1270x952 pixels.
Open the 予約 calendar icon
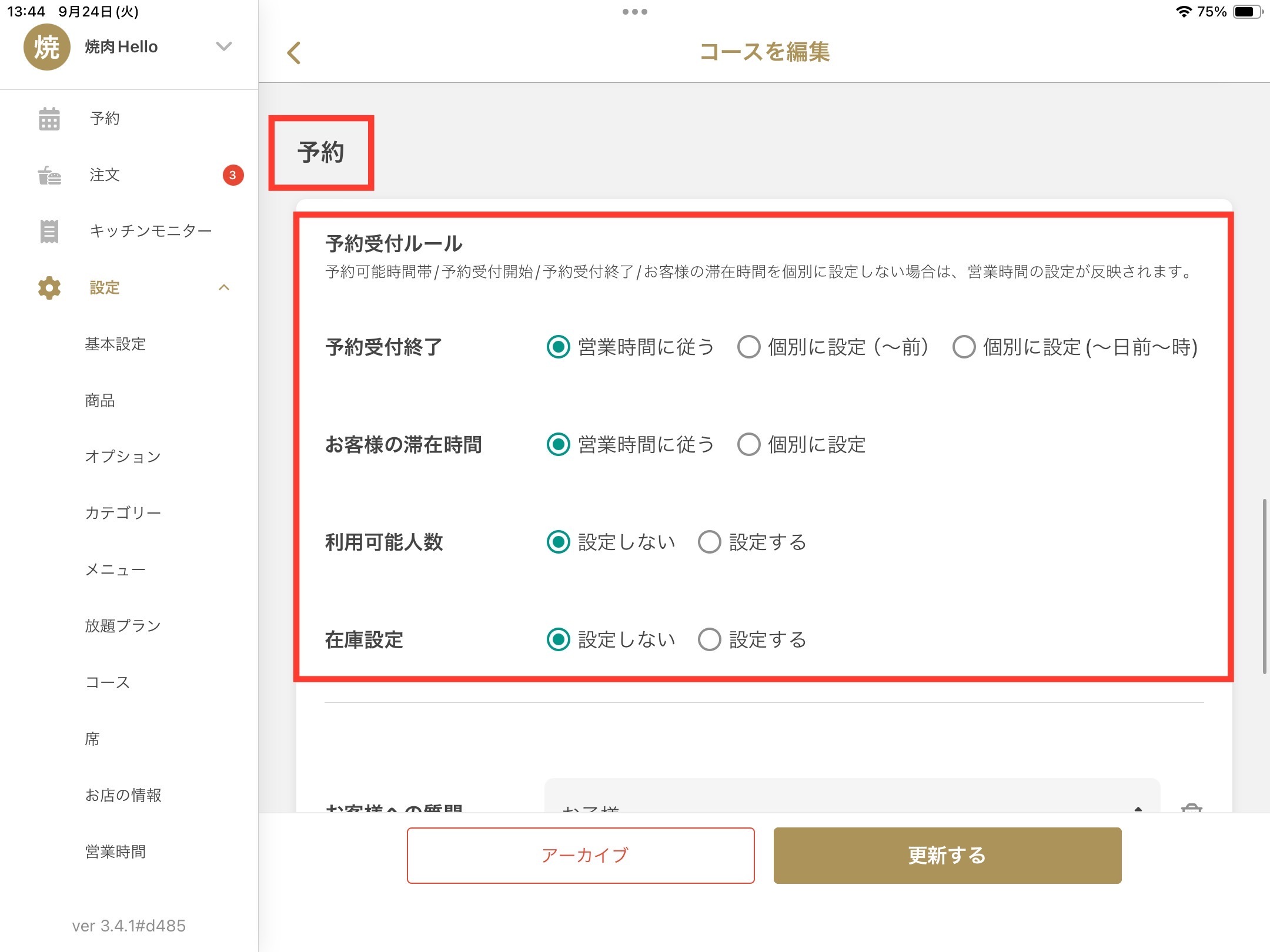pyautogui.click(x=49, y=119)
